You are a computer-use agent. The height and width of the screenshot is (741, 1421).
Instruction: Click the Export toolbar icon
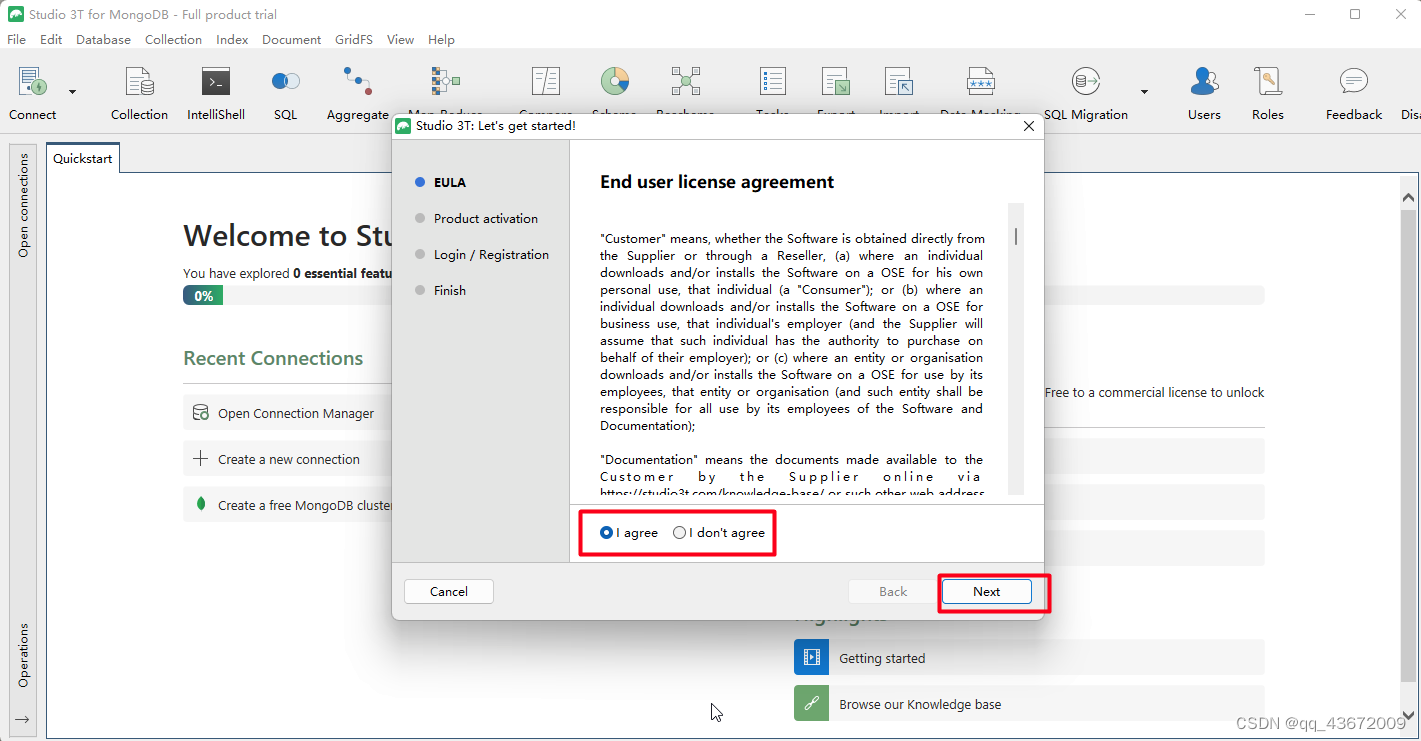pyautogui.click(x=836, y=82)
